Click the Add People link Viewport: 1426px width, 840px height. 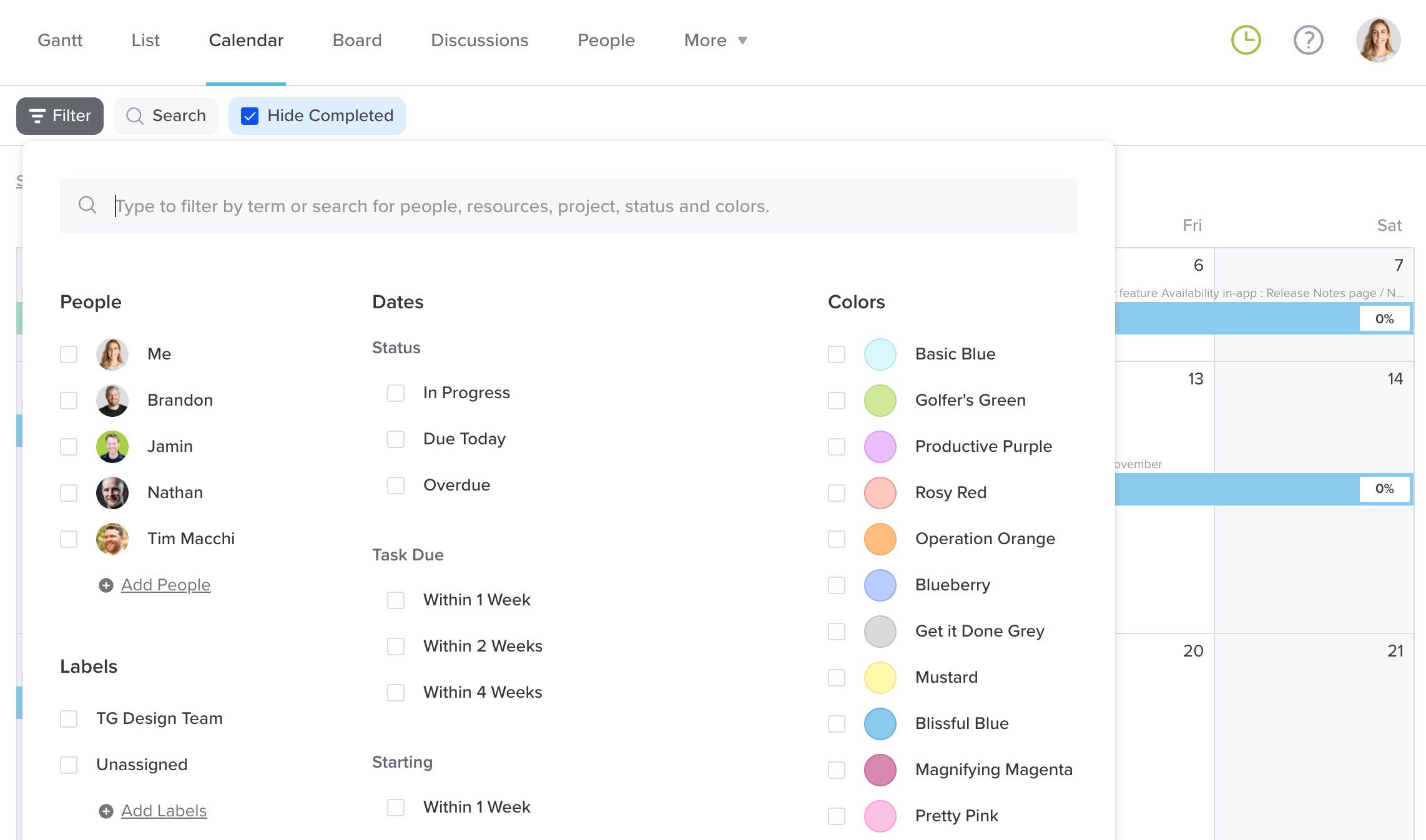click(165, 585)
